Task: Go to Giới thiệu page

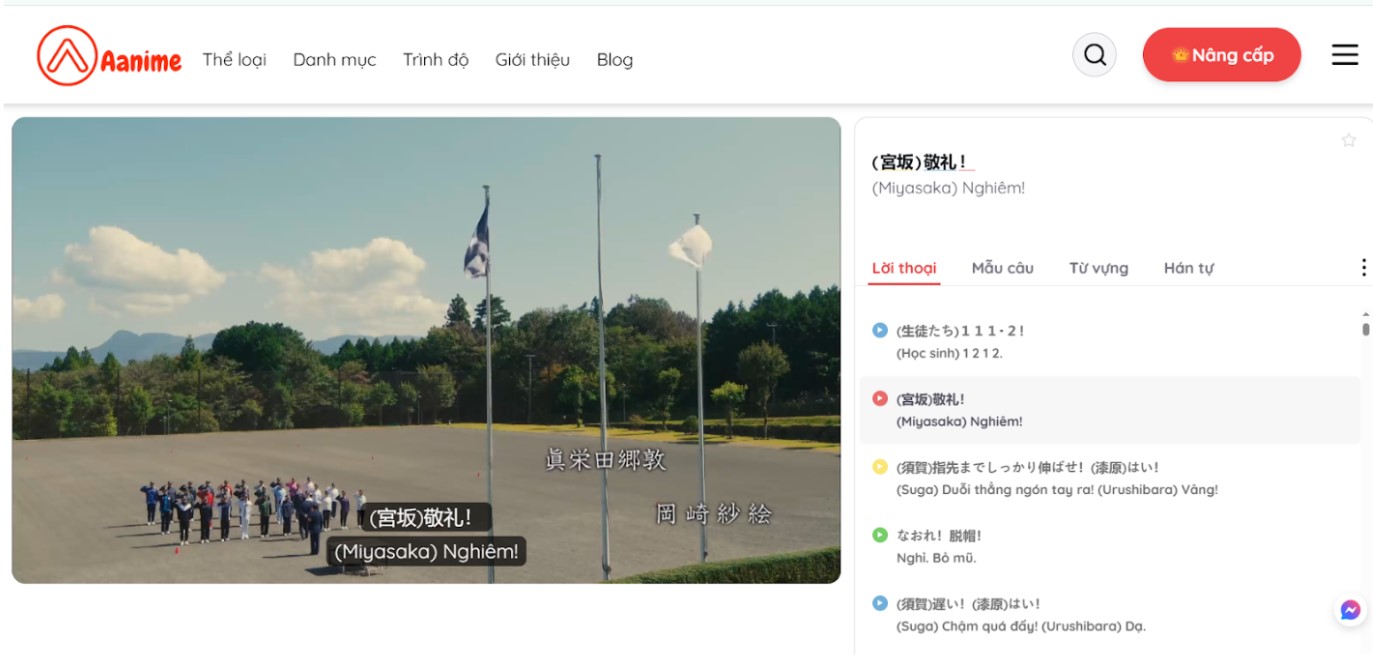Action: pyautogui.click(x=532, y=60)
